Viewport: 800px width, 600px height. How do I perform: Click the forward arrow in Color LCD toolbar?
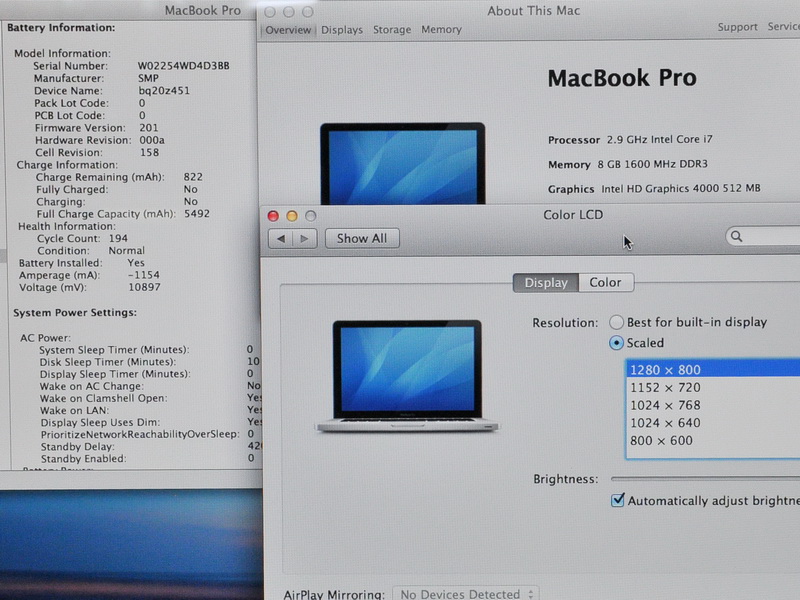[305, 238]
